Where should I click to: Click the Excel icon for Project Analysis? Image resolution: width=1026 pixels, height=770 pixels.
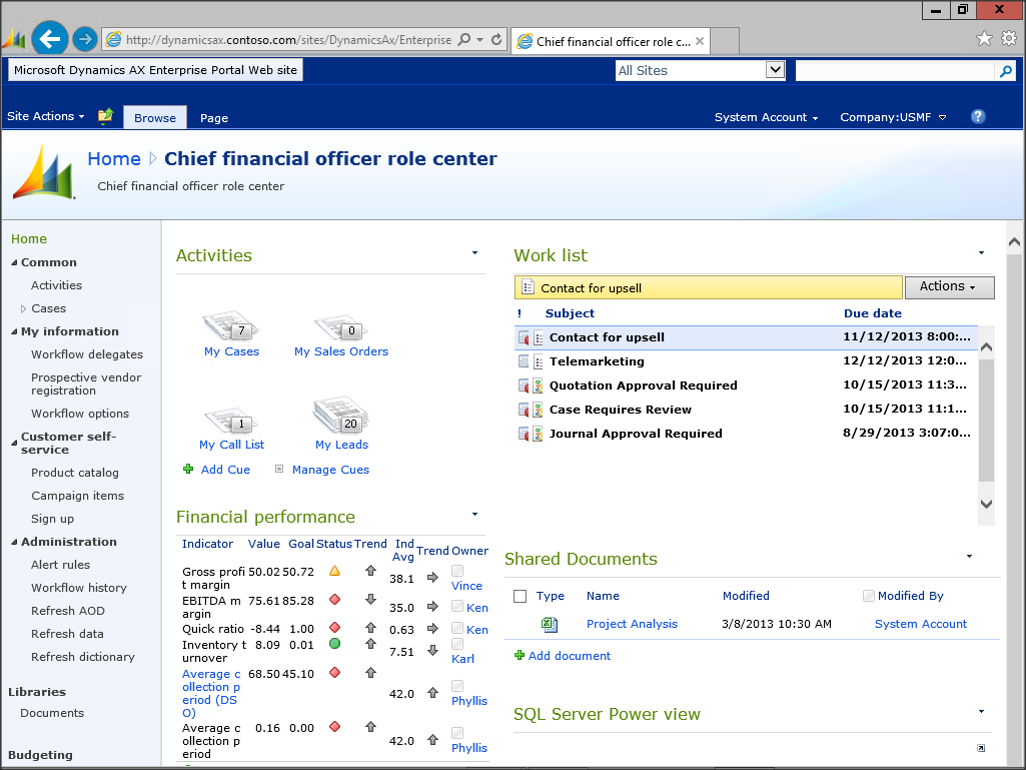pos(549,624)
